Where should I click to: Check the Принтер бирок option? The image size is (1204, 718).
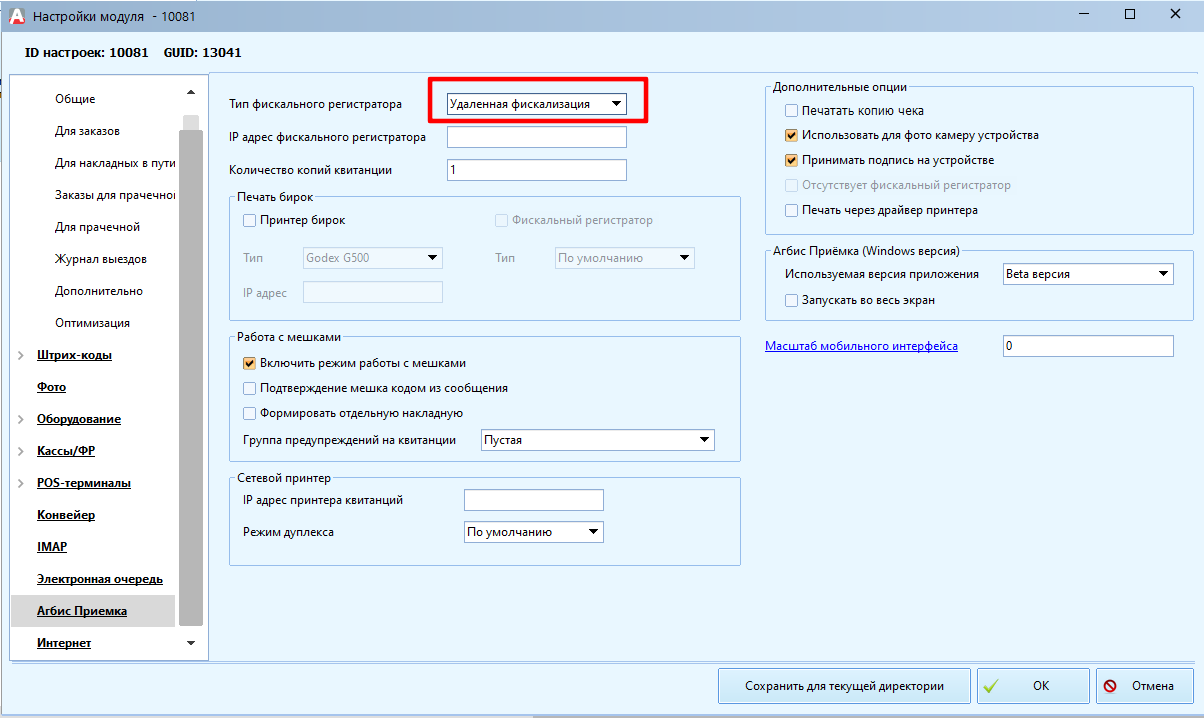click(250, 220)
